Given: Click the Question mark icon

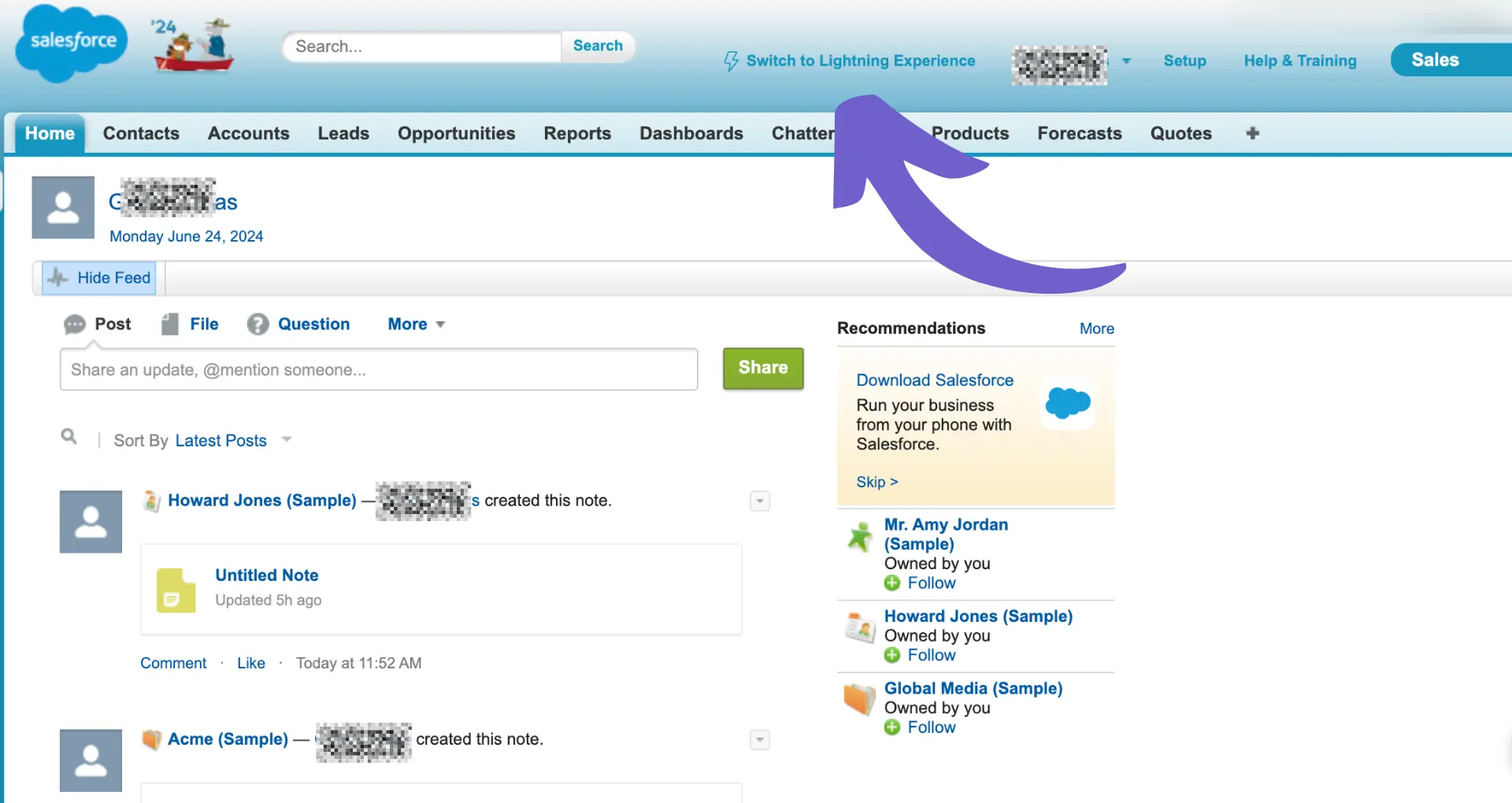Looking at the screenshot, I should pos(258,324).
